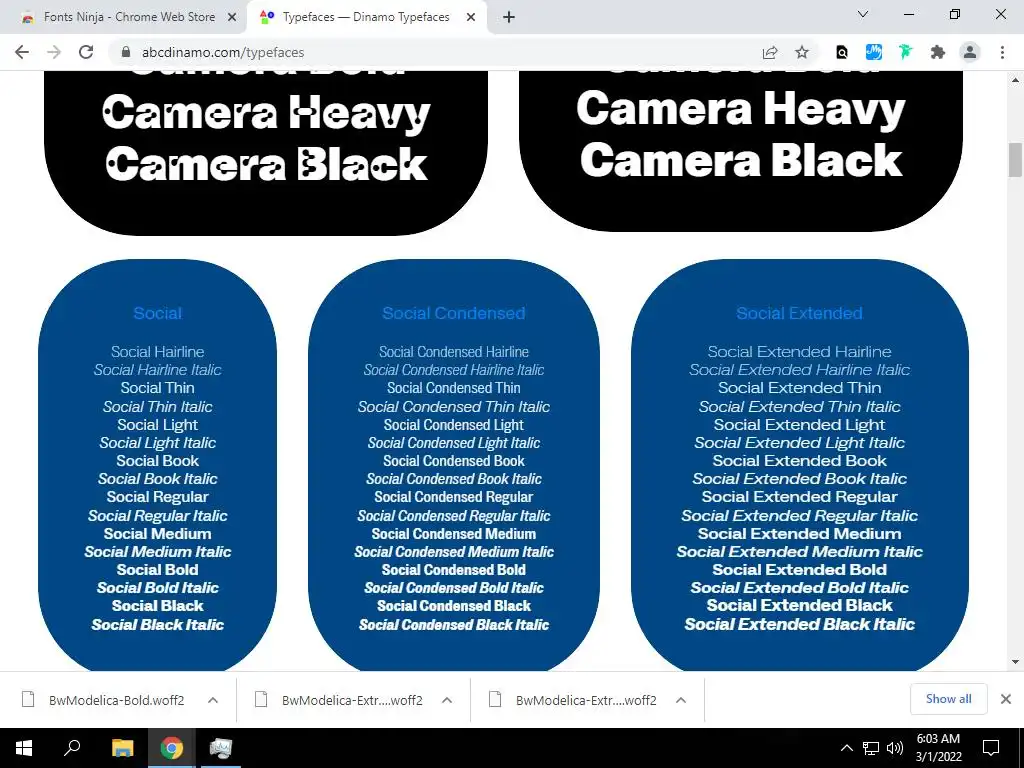Show all downloads
Image resolution: width=1024 pixels, height=768 pixels.
pyautogui.click(x=948, y=699)
